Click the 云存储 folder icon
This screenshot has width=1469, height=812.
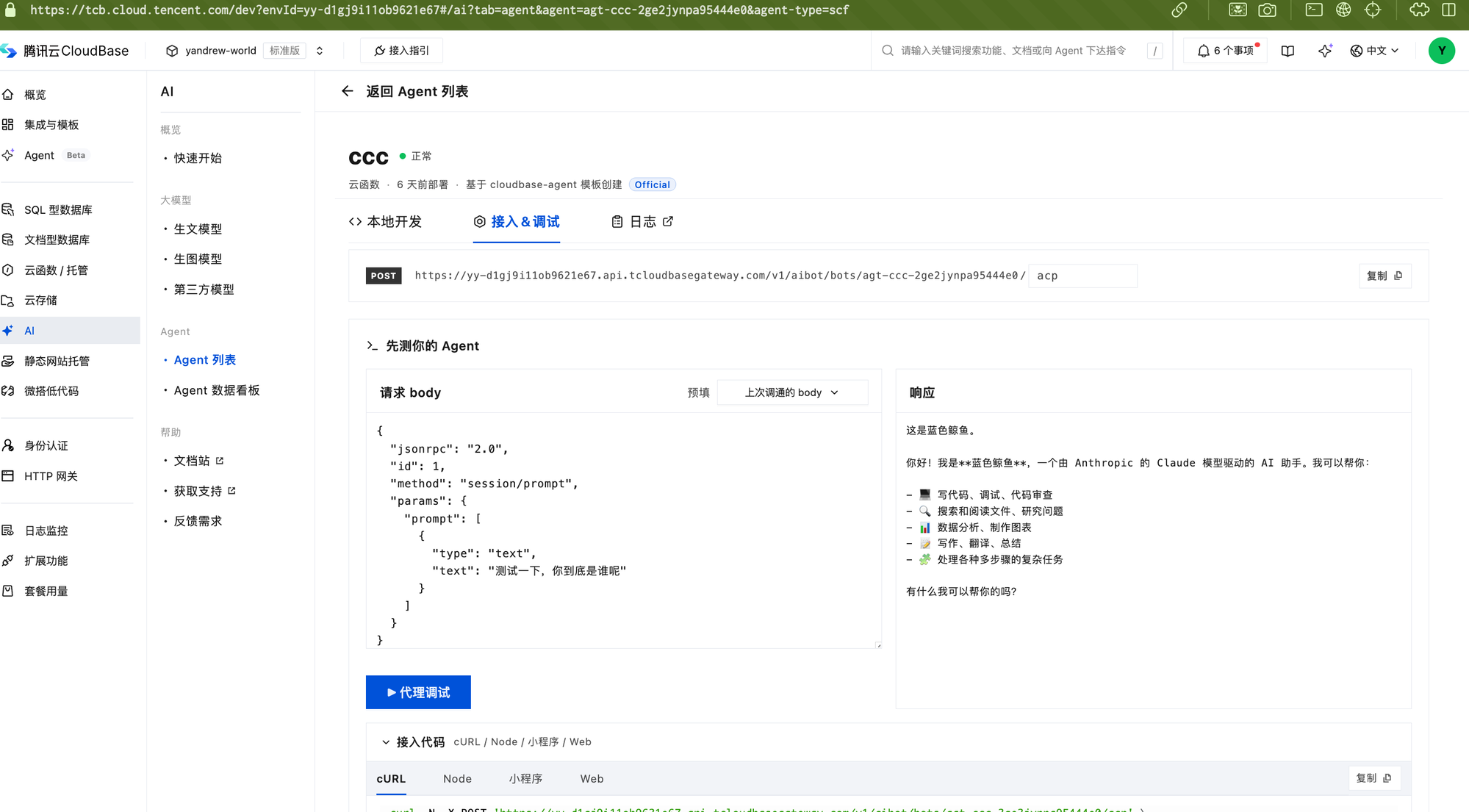(x=8, y=300)
